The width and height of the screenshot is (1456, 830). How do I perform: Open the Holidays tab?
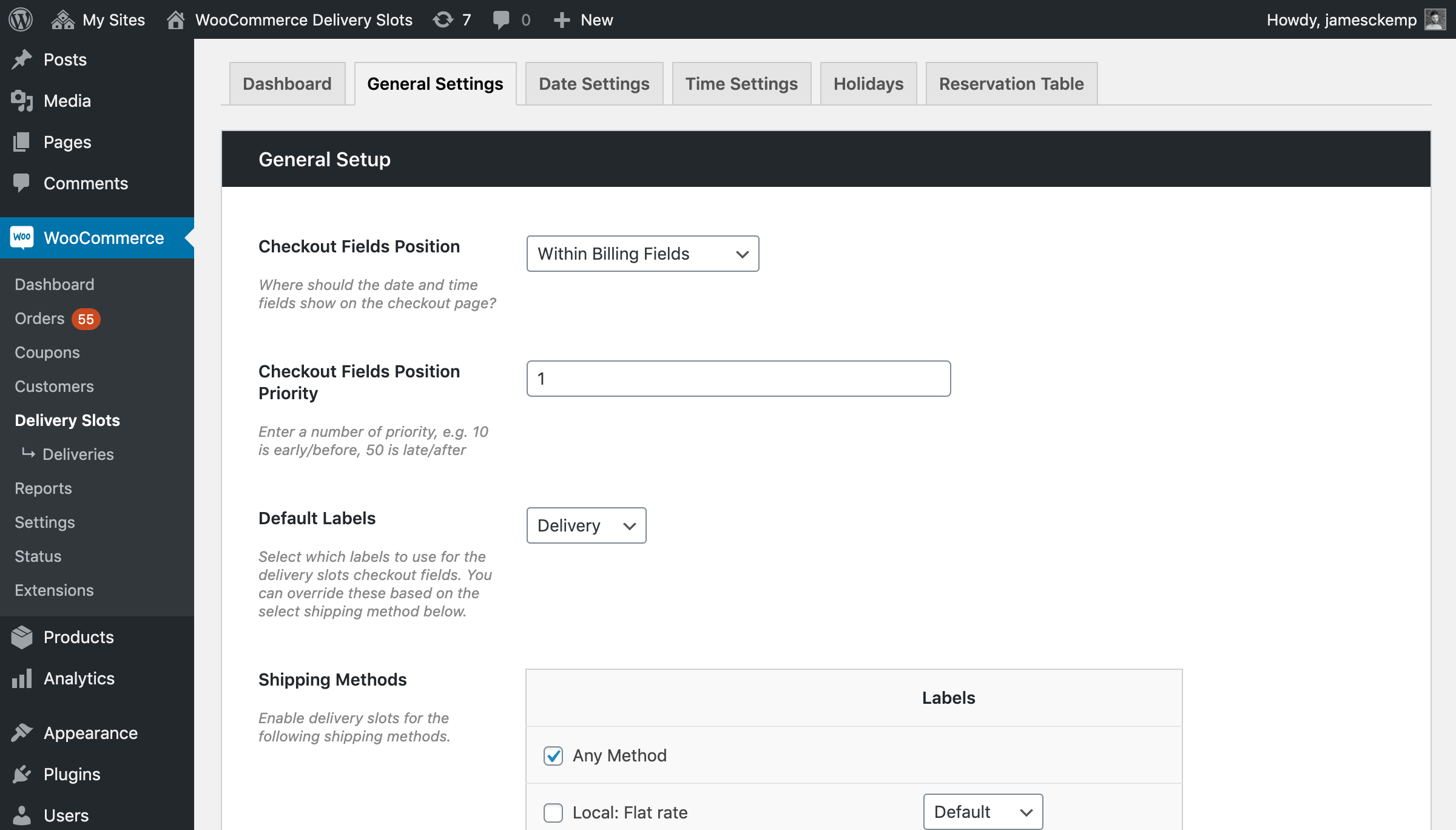pos(868,83)
